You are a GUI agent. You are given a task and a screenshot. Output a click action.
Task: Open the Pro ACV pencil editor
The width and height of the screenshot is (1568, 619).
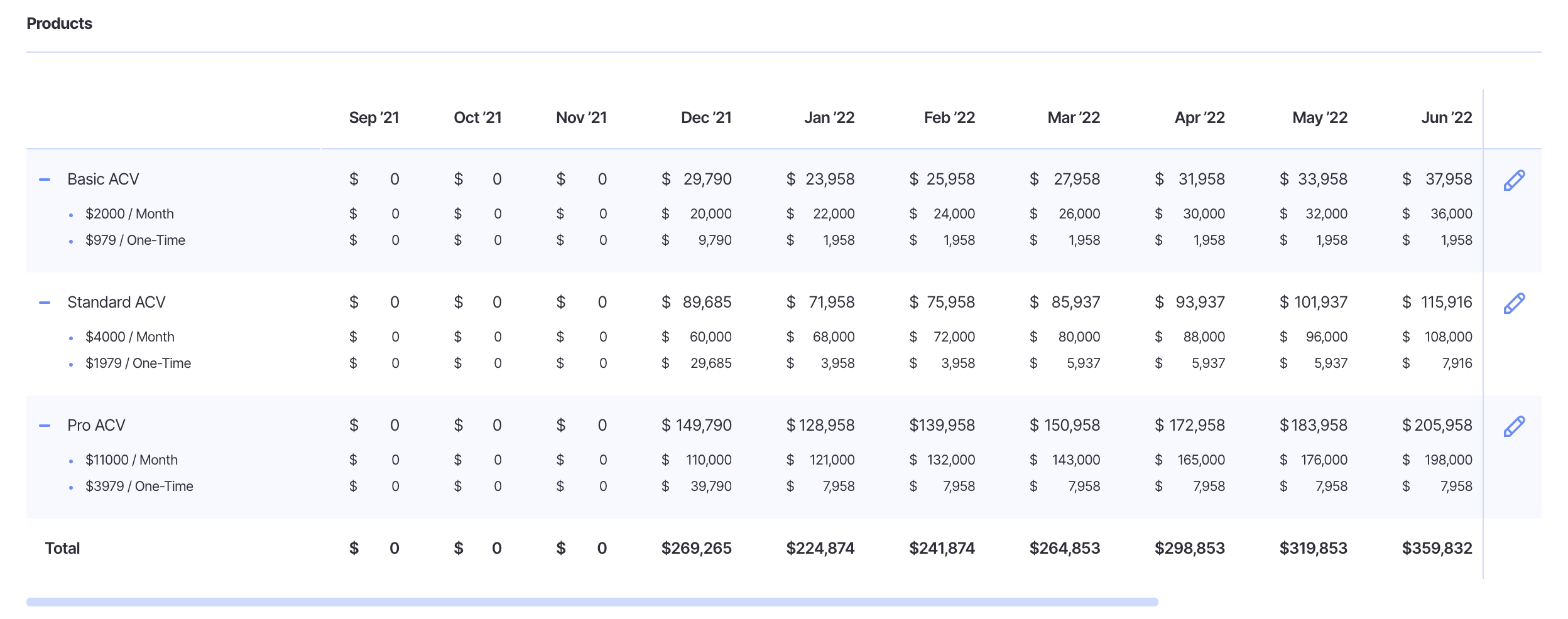tap(1514, 426)
